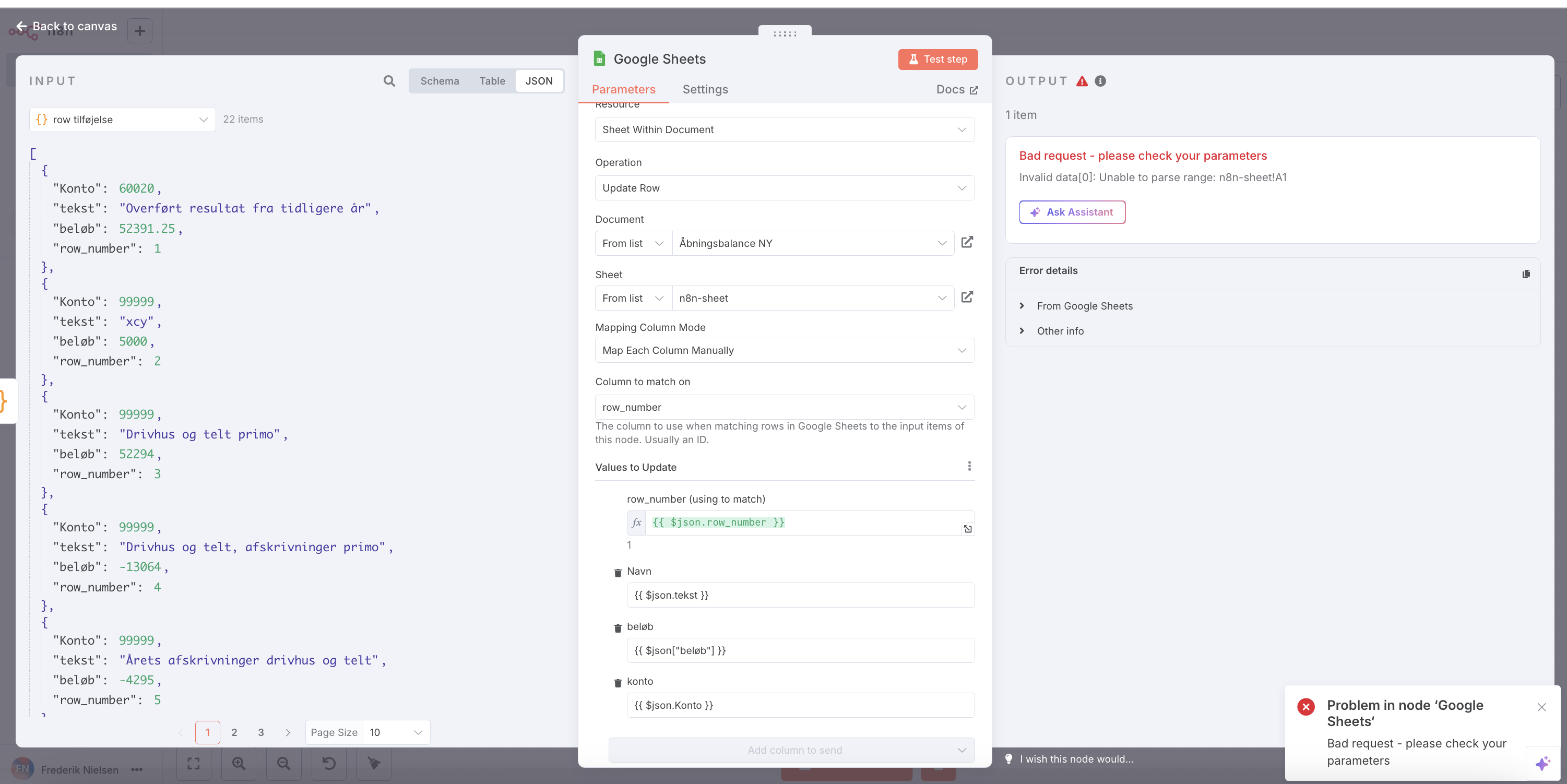
Task: Go to input page 3
Action: pyautogui.click(x=261, y=732)
